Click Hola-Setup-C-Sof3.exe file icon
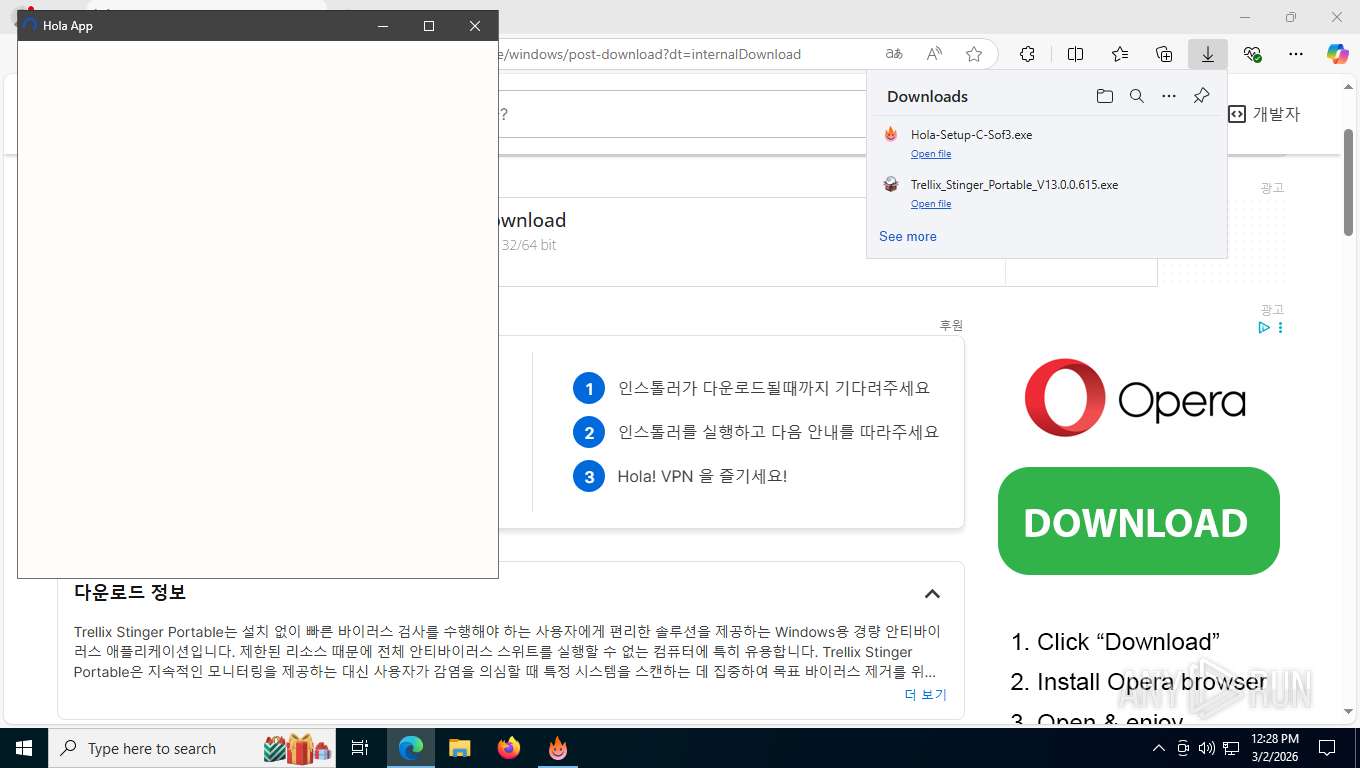1360x768 pixels. (x=891, y=134)
